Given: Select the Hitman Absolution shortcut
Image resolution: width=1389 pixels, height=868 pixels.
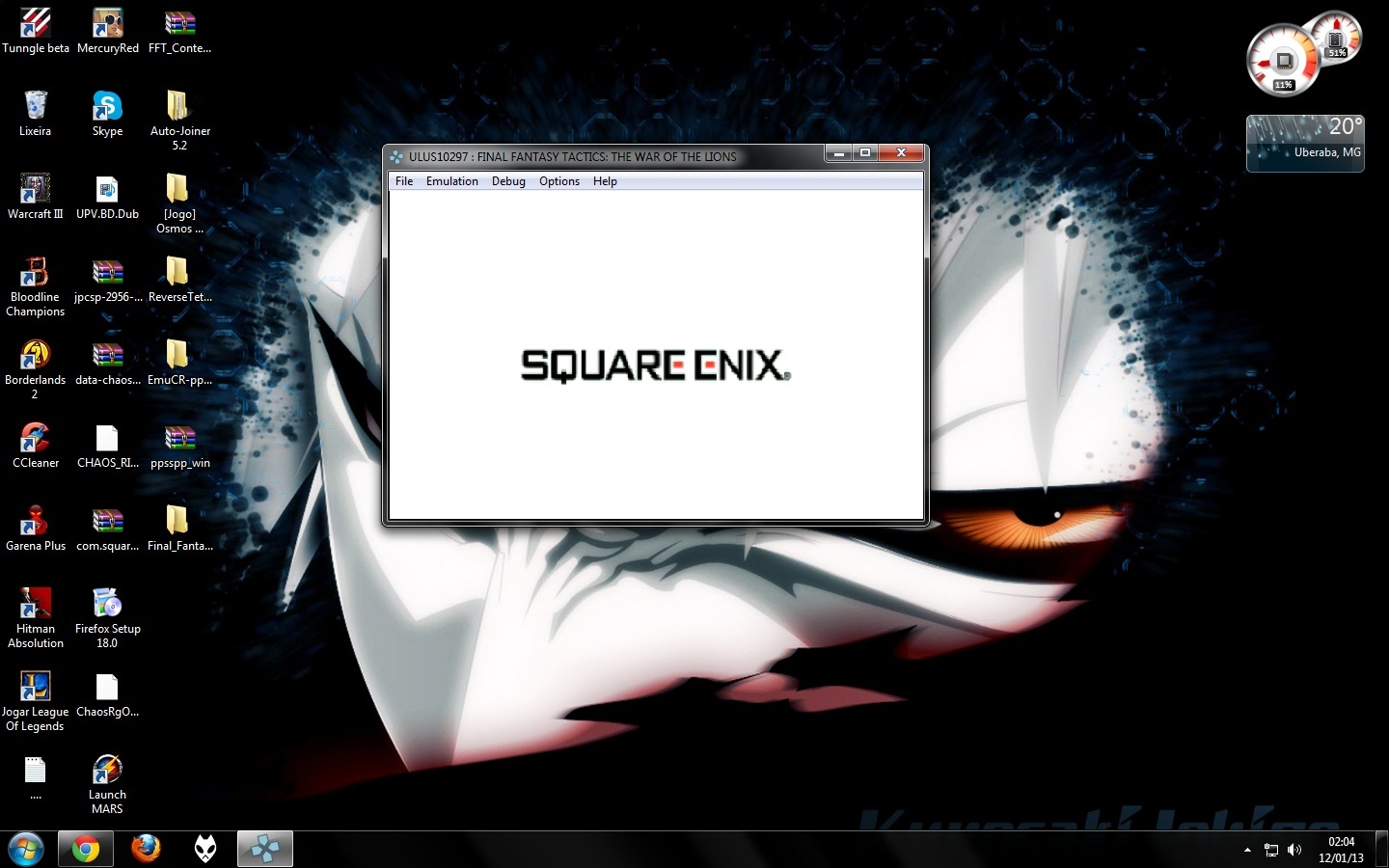Looking at the screenshot, I should [x=35, y=606].
